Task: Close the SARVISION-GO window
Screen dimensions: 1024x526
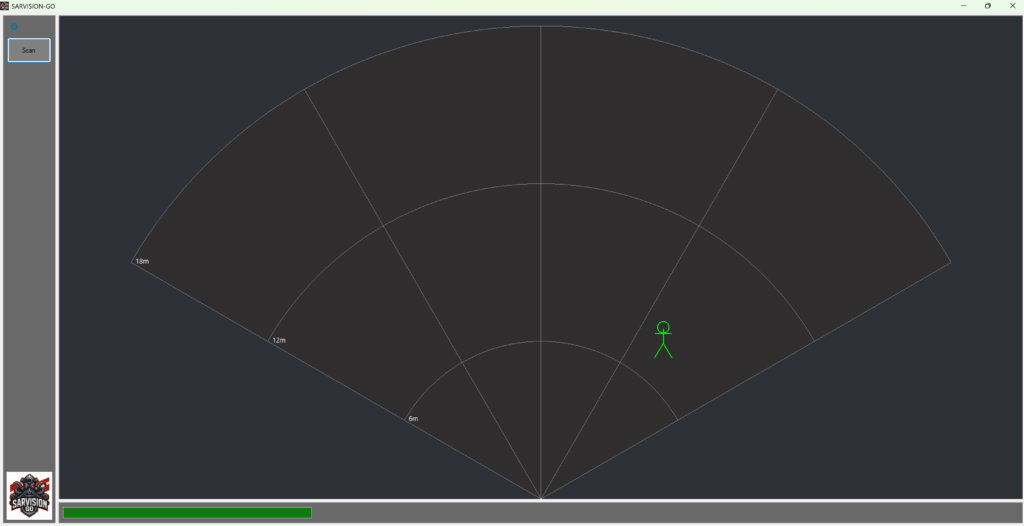Action: point(1011,6)
